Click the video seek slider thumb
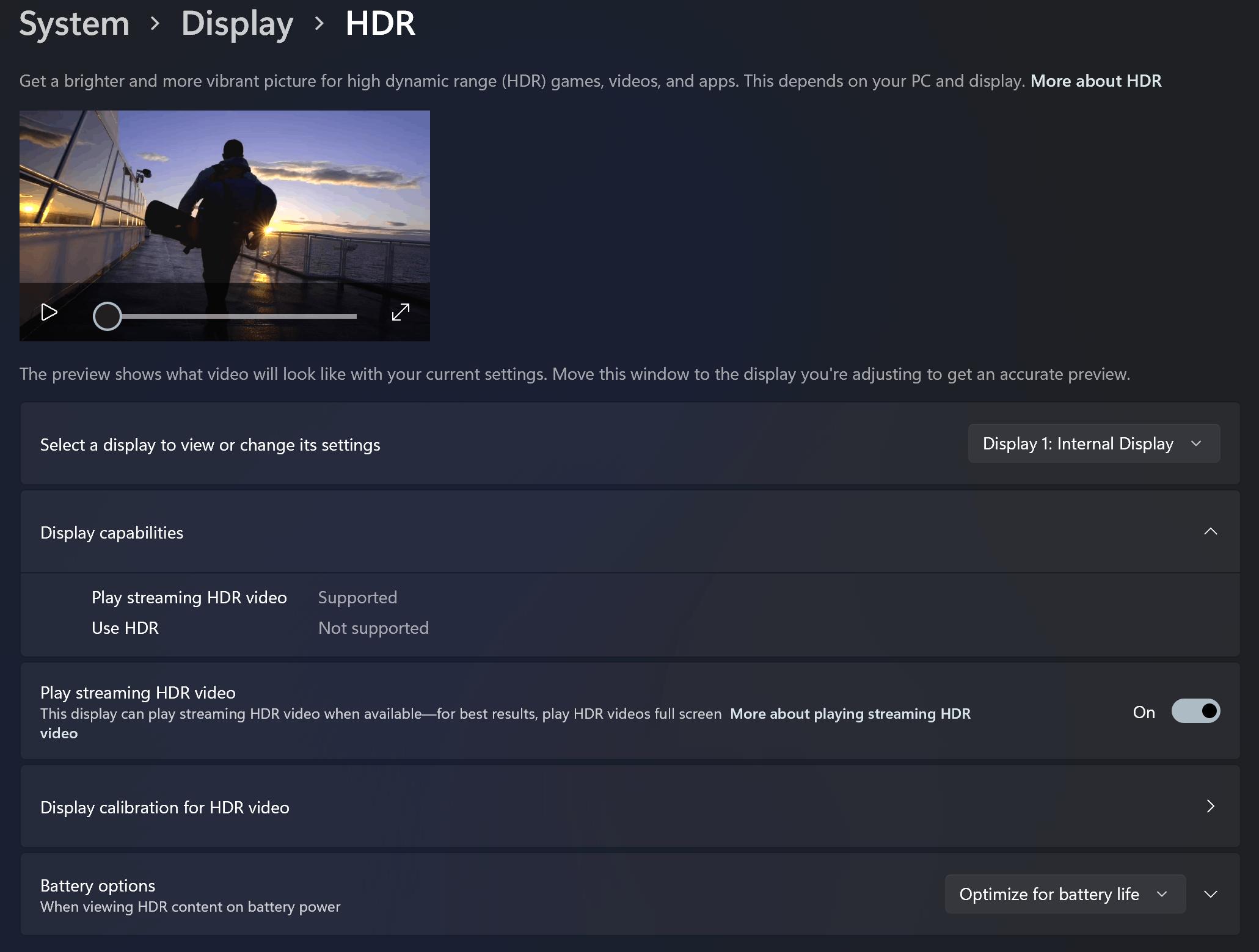 (x=108, y=316)
